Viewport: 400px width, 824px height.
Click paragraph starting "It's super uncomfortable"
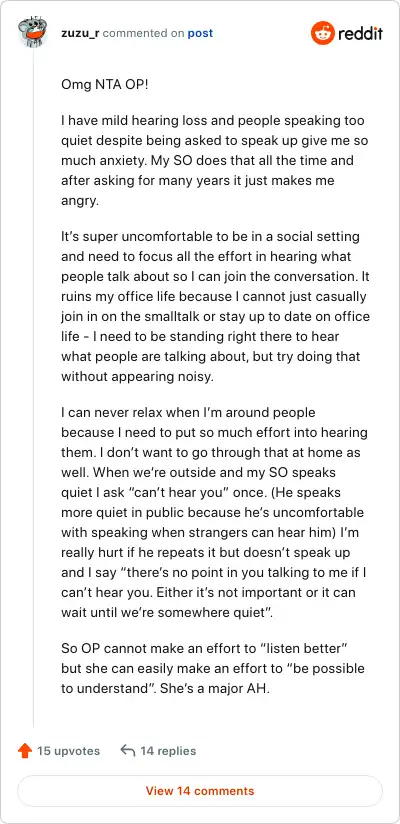[x=216, y=306]
